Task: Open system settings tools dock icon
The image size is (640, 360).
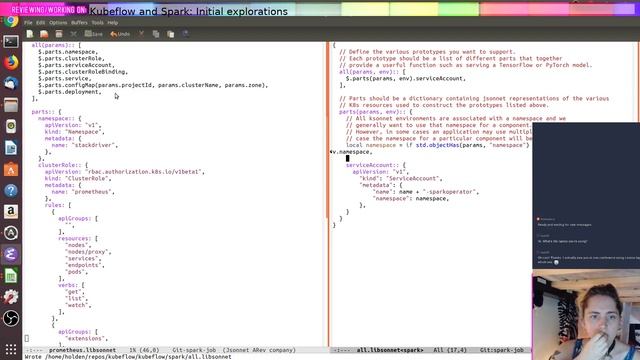Action: click(x=11, y=297)
